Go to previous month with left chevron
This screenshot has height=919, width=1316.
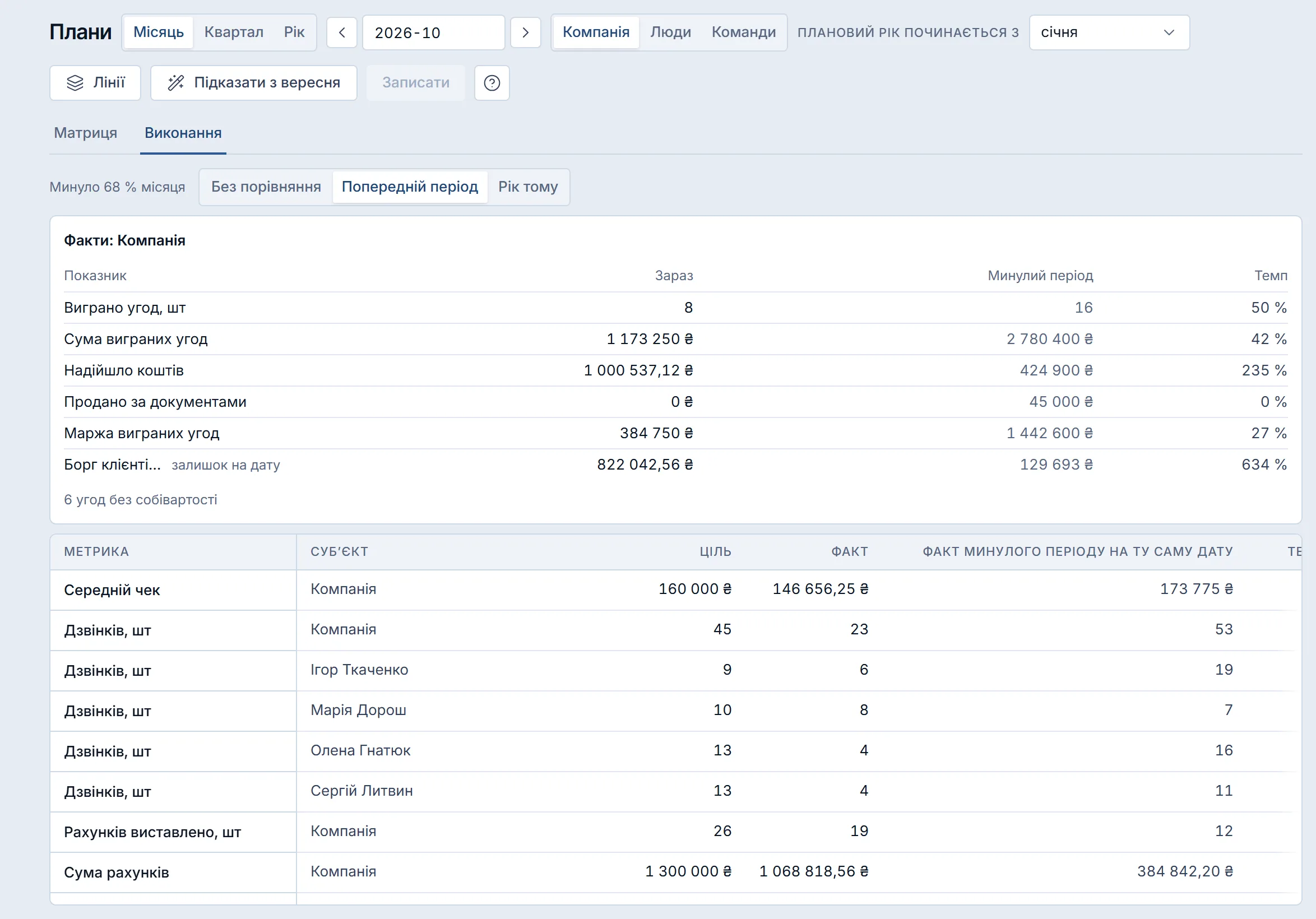[341, 33]
